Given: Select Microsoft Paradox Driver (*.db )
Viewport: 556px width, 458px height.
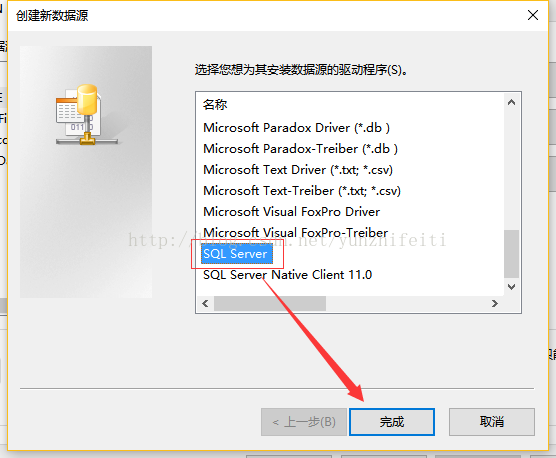Looking at the screenshot, I should 296,128.
